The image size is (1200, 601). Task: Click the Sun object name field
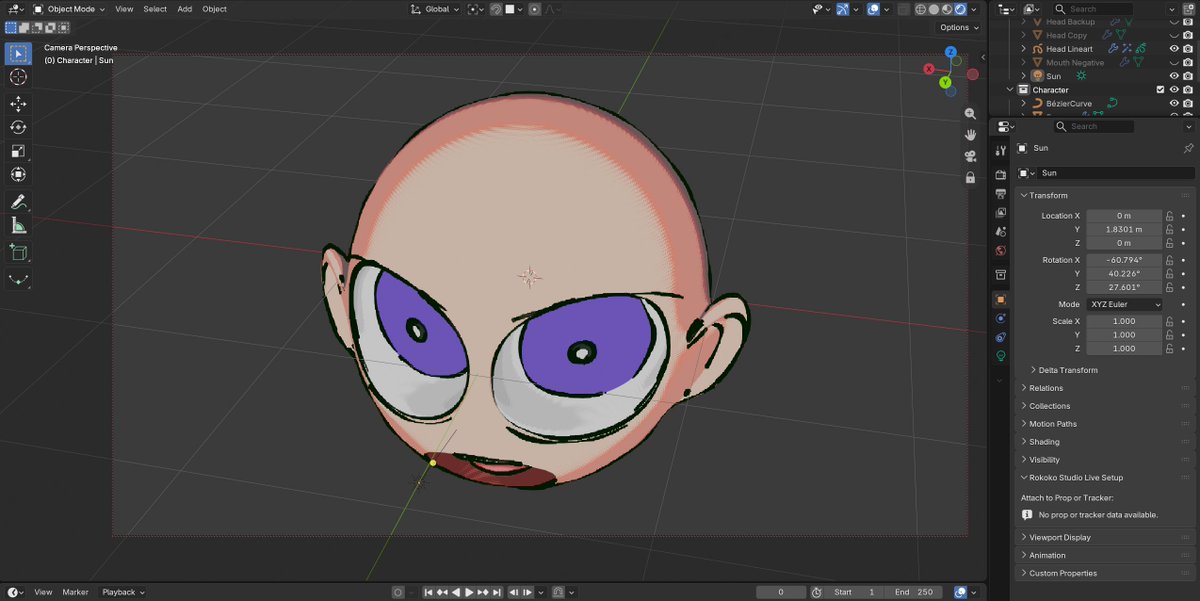point(1115,173)
